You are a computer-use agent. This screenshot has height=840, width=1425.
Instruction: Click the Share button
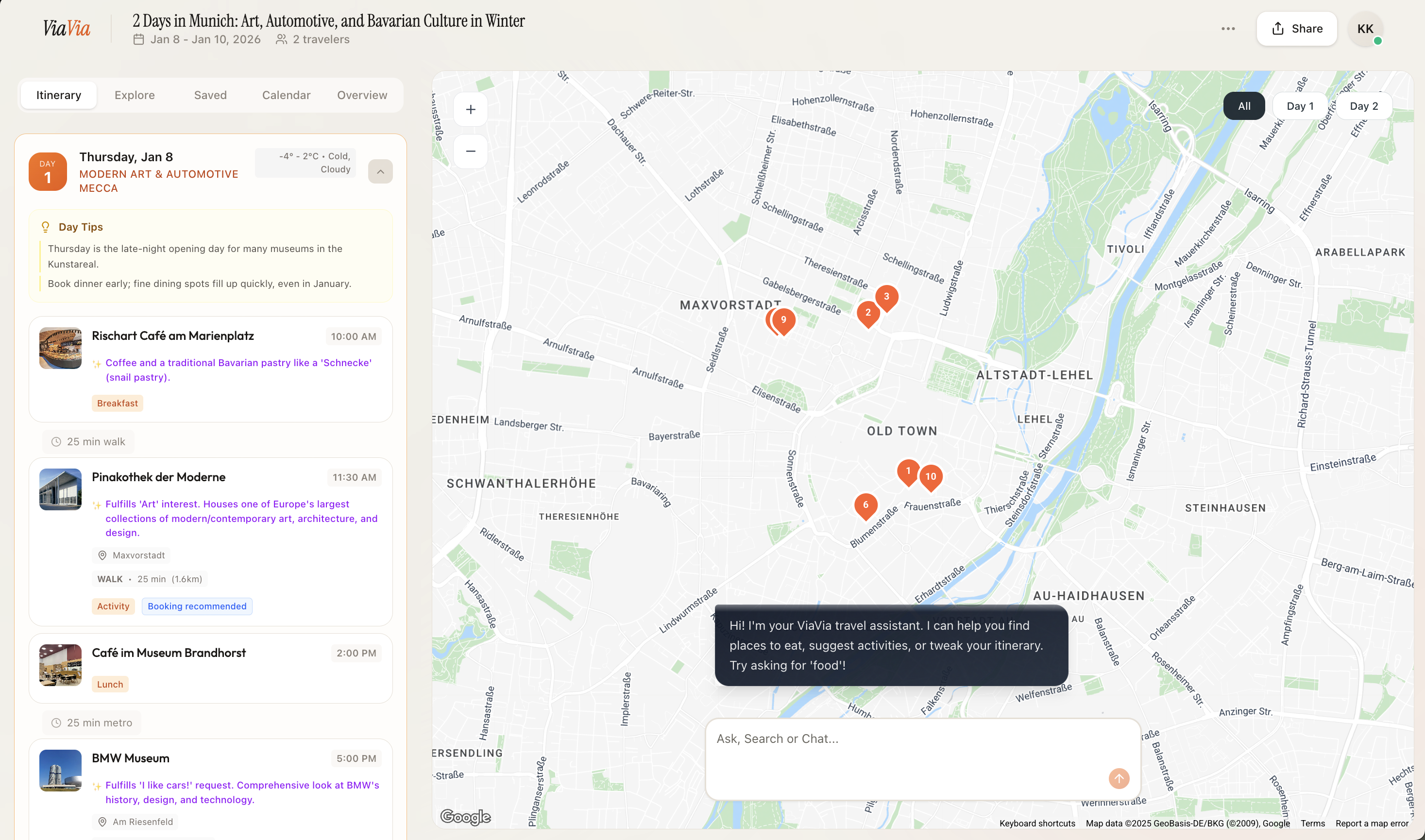[1296, 29]
